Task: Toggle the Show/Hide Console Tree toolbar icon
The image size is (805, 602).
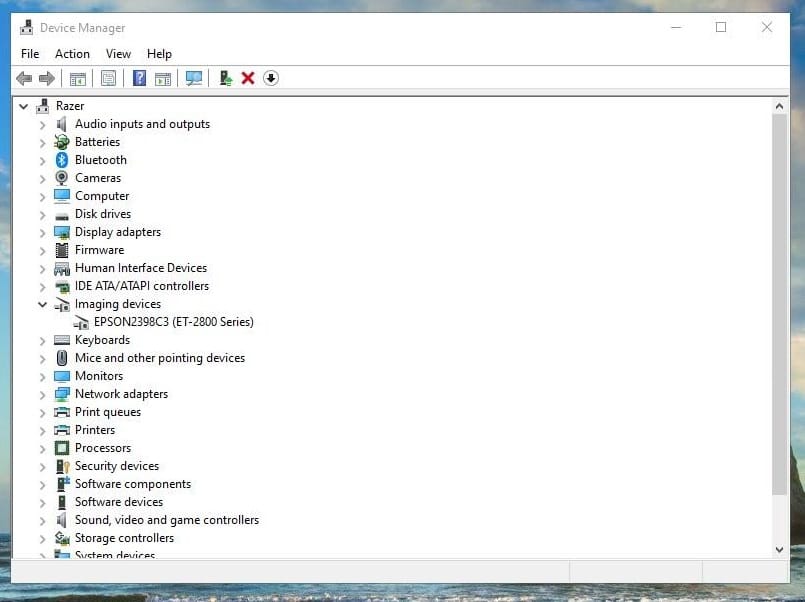Action: [78, 79]
